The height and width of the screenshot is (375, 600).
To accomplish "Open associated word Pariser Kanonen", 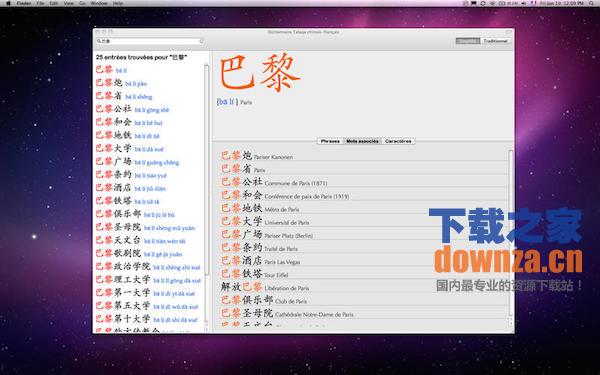I will [x=257, y=156].
